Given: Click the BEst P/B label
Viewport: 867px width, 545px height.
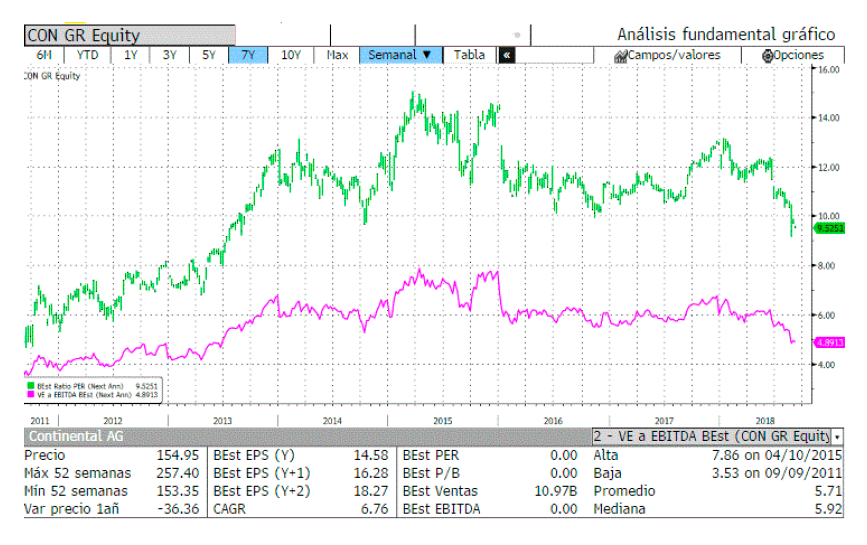Looking at the screenshot, I should coord(431,474).
